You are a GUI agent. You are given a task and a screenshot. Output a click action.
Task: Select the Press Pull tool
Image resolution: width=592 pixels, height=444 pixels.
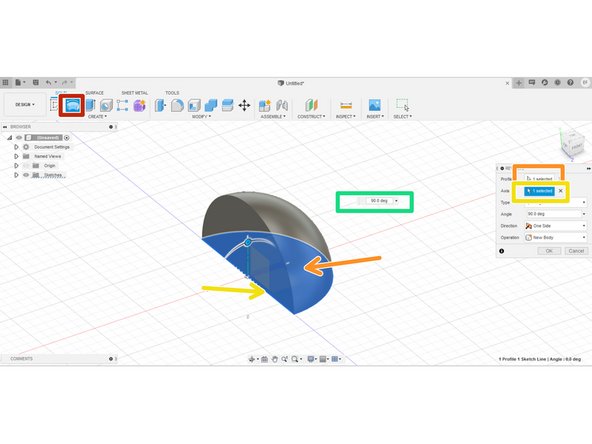pos(160,105)
